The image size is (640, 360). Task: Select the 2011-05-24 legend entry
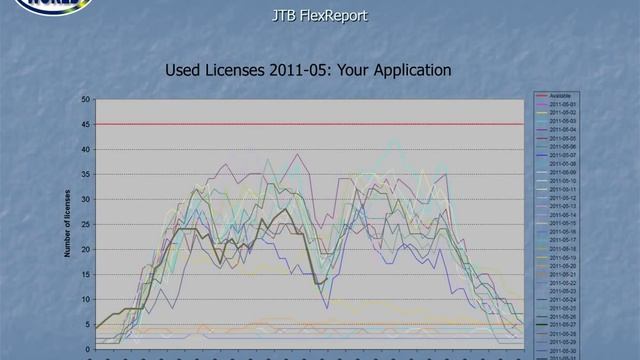tap(556, 300)
